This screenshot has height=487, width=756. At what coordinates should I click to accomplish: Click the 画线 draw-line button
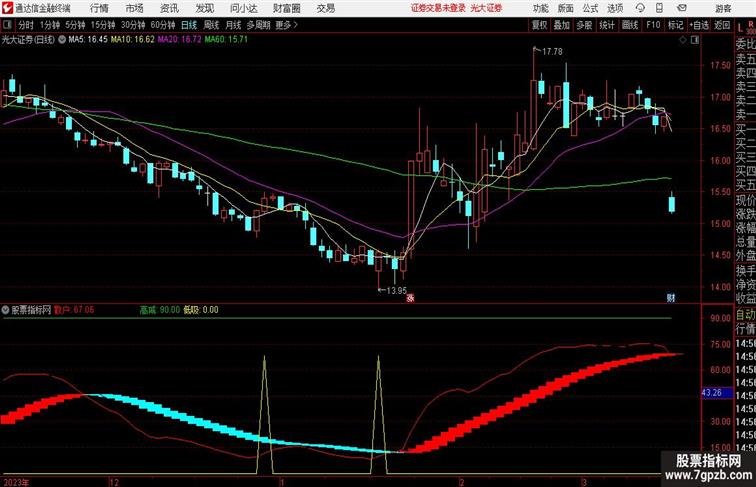click(630, 25)
